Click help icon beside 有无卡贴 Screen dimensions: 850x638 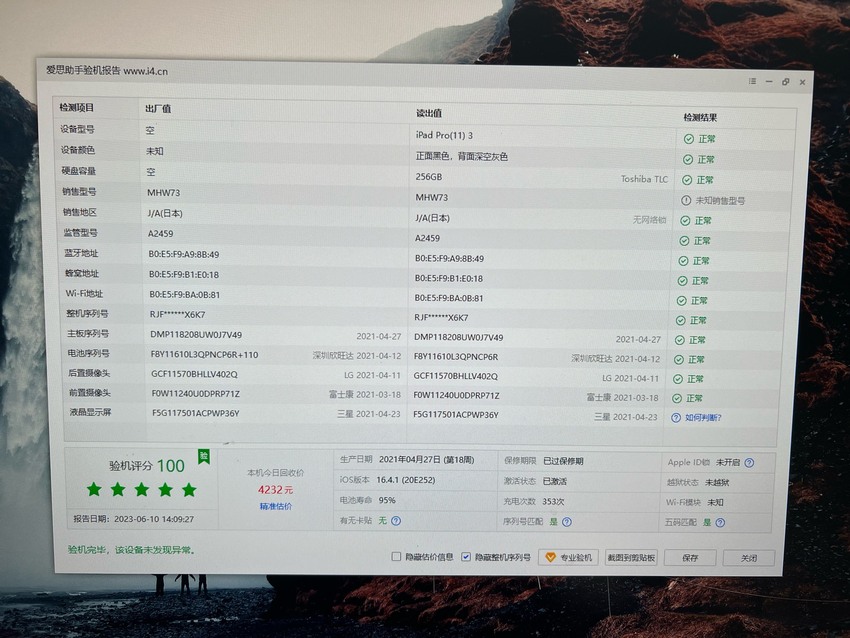click(396, 521)
